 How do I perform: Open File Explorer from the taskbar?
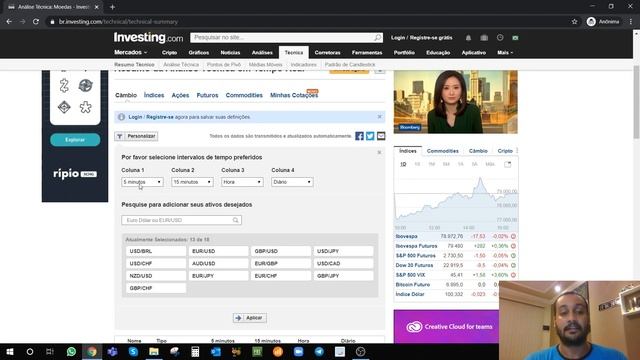pos(153,351)
